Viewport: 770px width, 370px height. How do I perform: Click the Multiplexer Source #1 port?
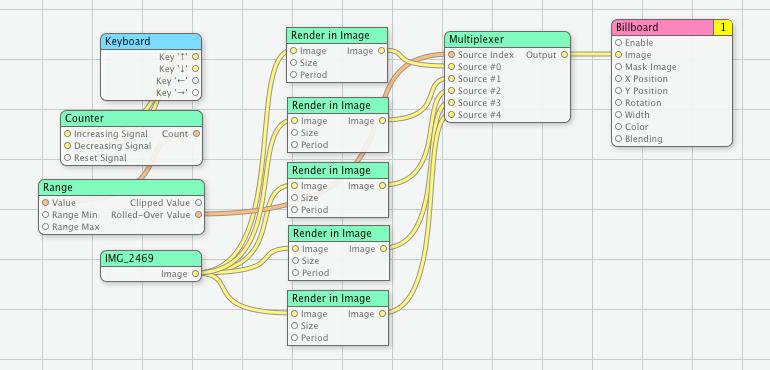point(451,79)
